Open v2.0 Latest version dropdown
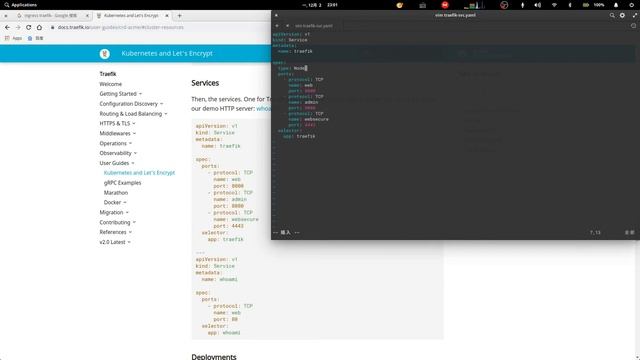This screenshot has height=360, width=640. 115,242
